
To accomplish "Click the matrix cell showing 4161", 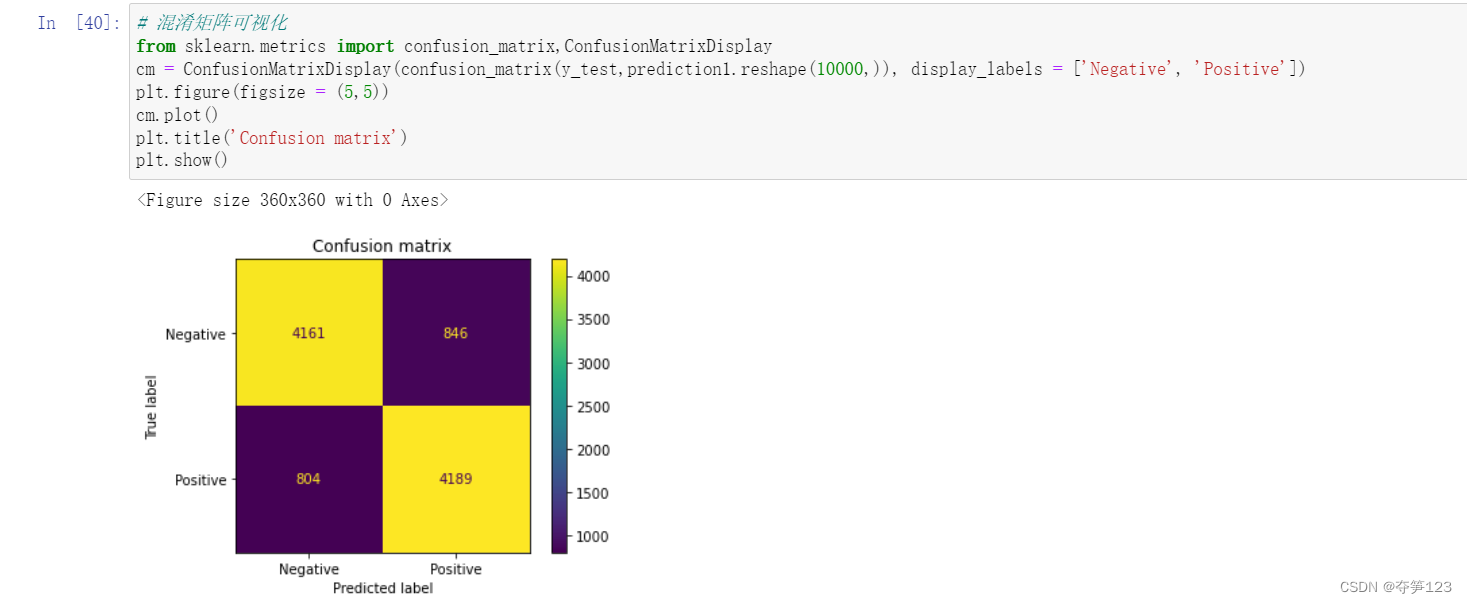I will (309, 332).
